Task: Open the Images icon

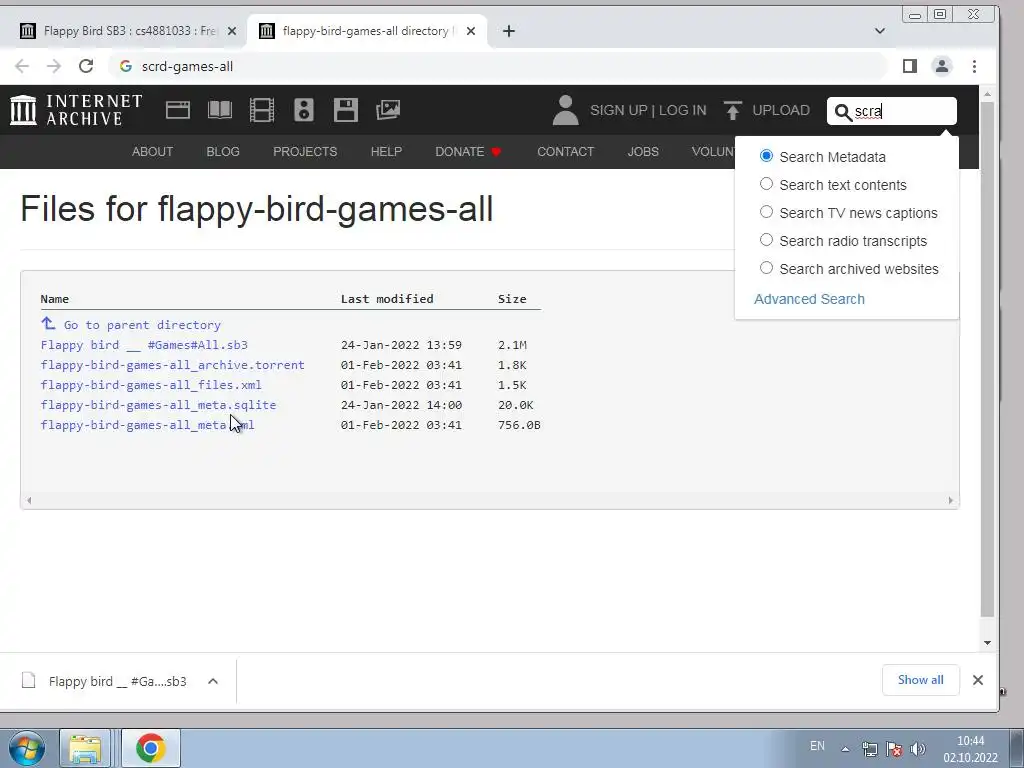Action: (x=388, y=110)
